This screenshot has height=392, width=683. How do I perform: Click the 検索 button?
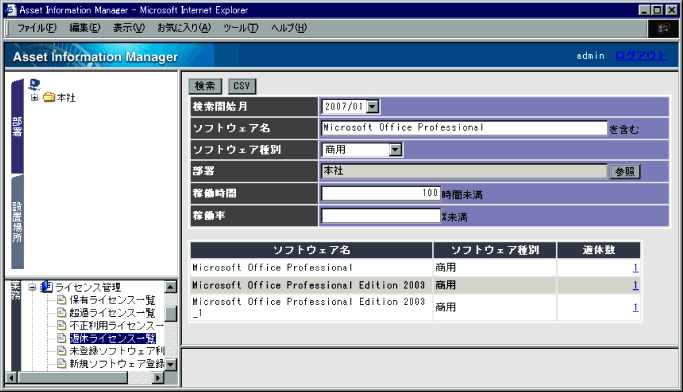pyautogui.click(x=205, y=86)
